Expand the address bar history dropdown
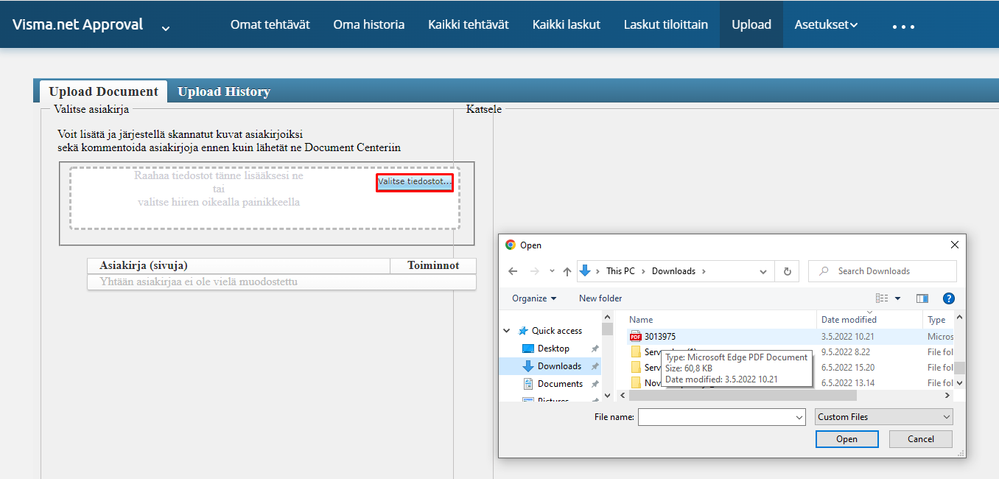Screen dimensions: 999x479 (x=763, y=271)
